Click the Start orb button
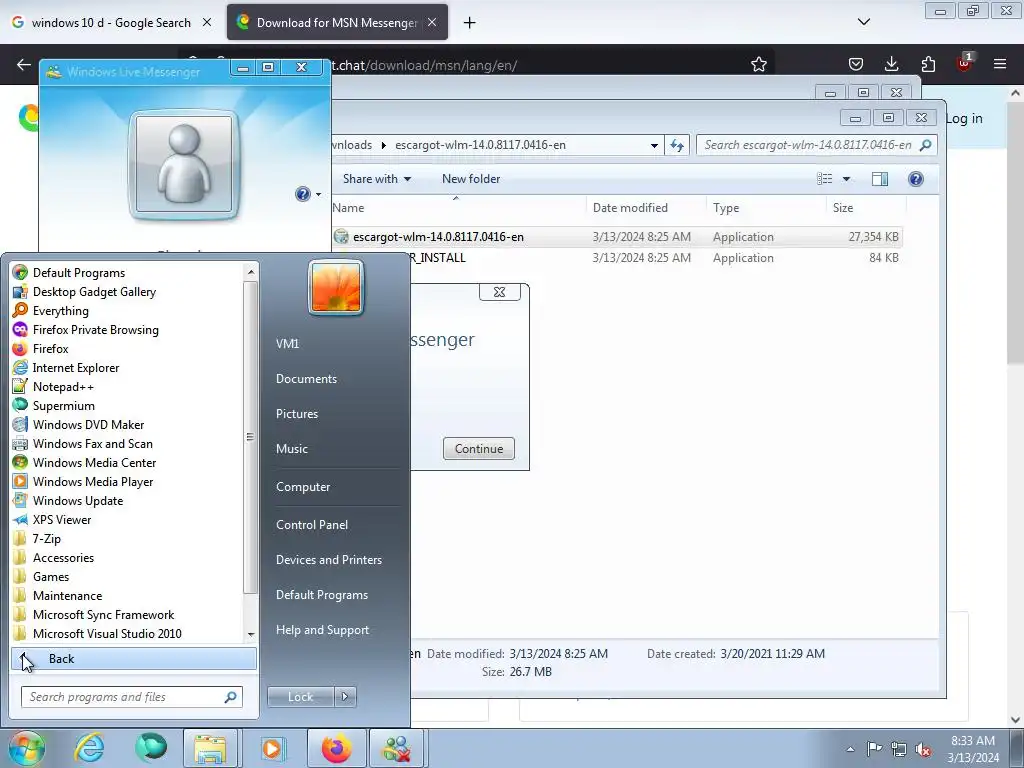The width and height of the screenshot is (1024, 768). (x=26, y=748)
